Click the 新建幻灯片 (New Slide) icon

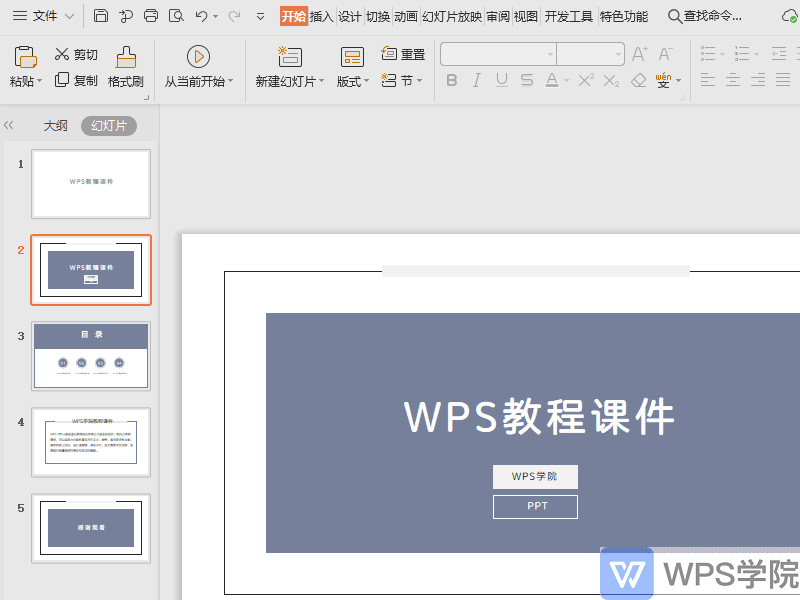(x=291, y=54)
